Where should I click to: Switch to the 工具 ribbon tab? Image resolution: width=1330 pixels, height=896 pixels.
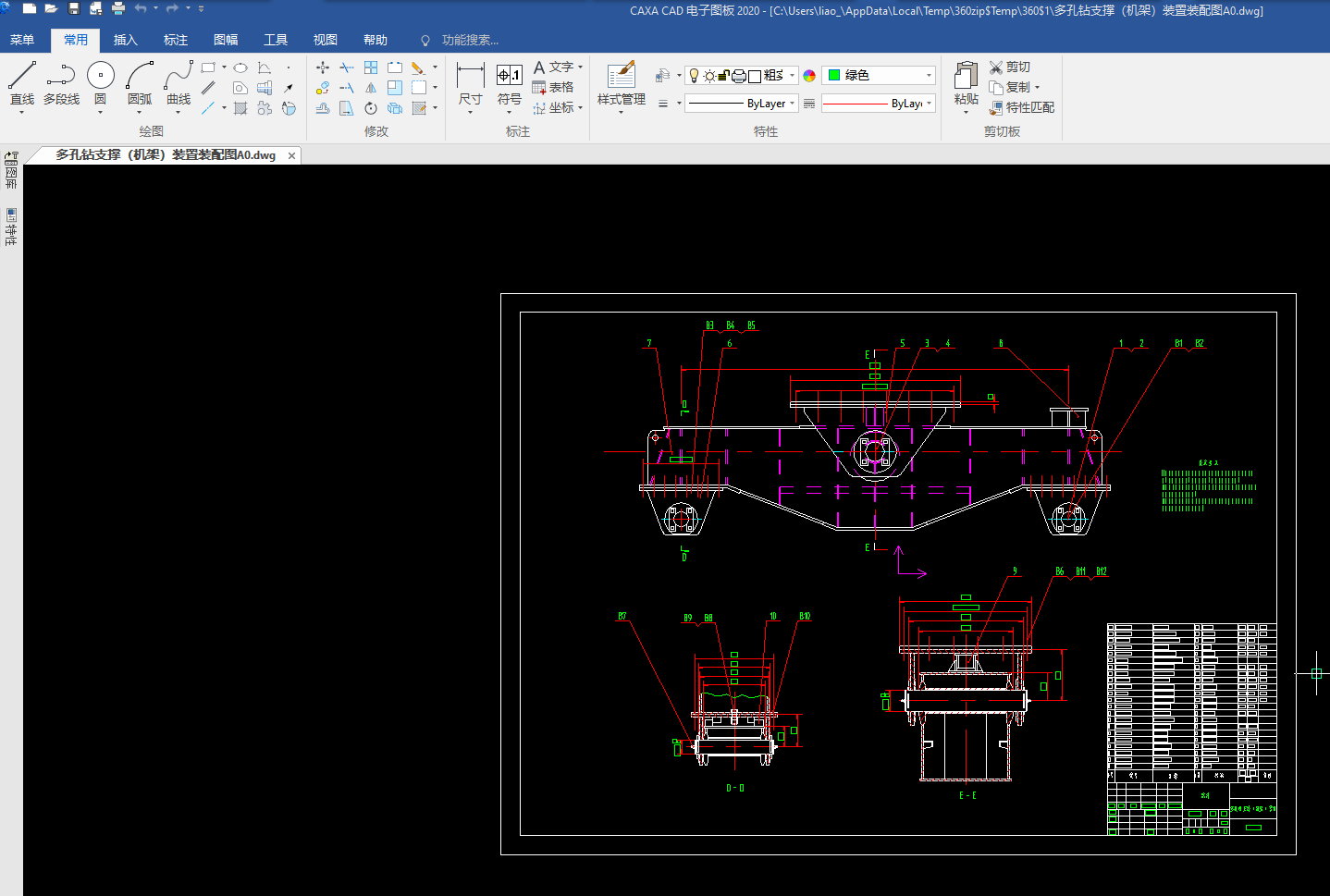coord(276,40)
